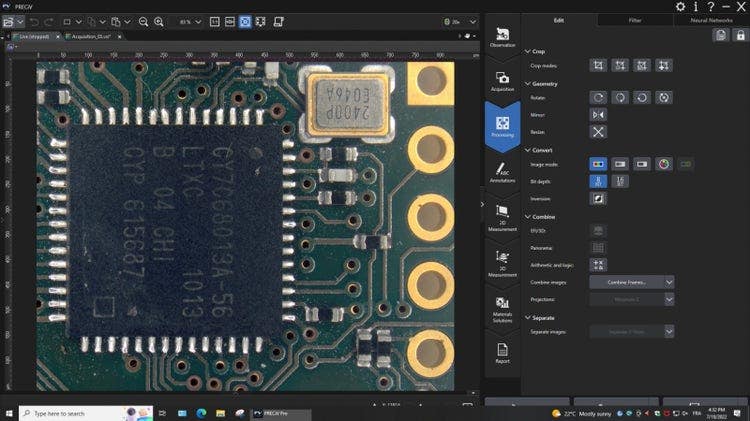The image size is (750, 421).
Task: Click the Mirror image icon
Action: click(598, 114)
